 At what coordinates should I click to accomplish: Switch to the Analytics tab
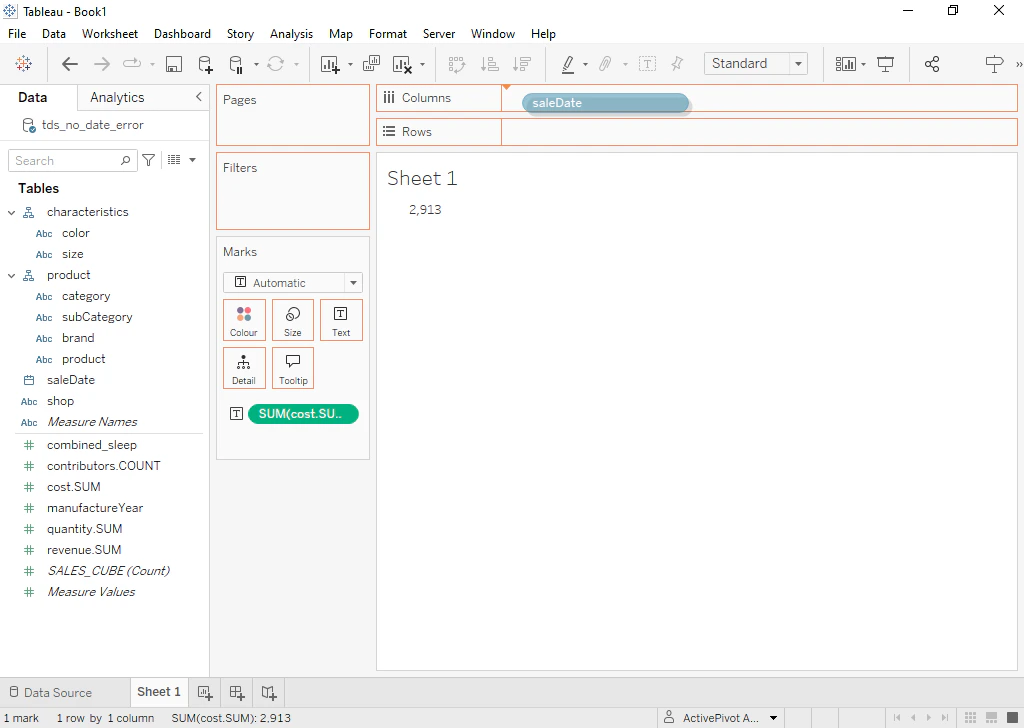[x=117, y=97]
